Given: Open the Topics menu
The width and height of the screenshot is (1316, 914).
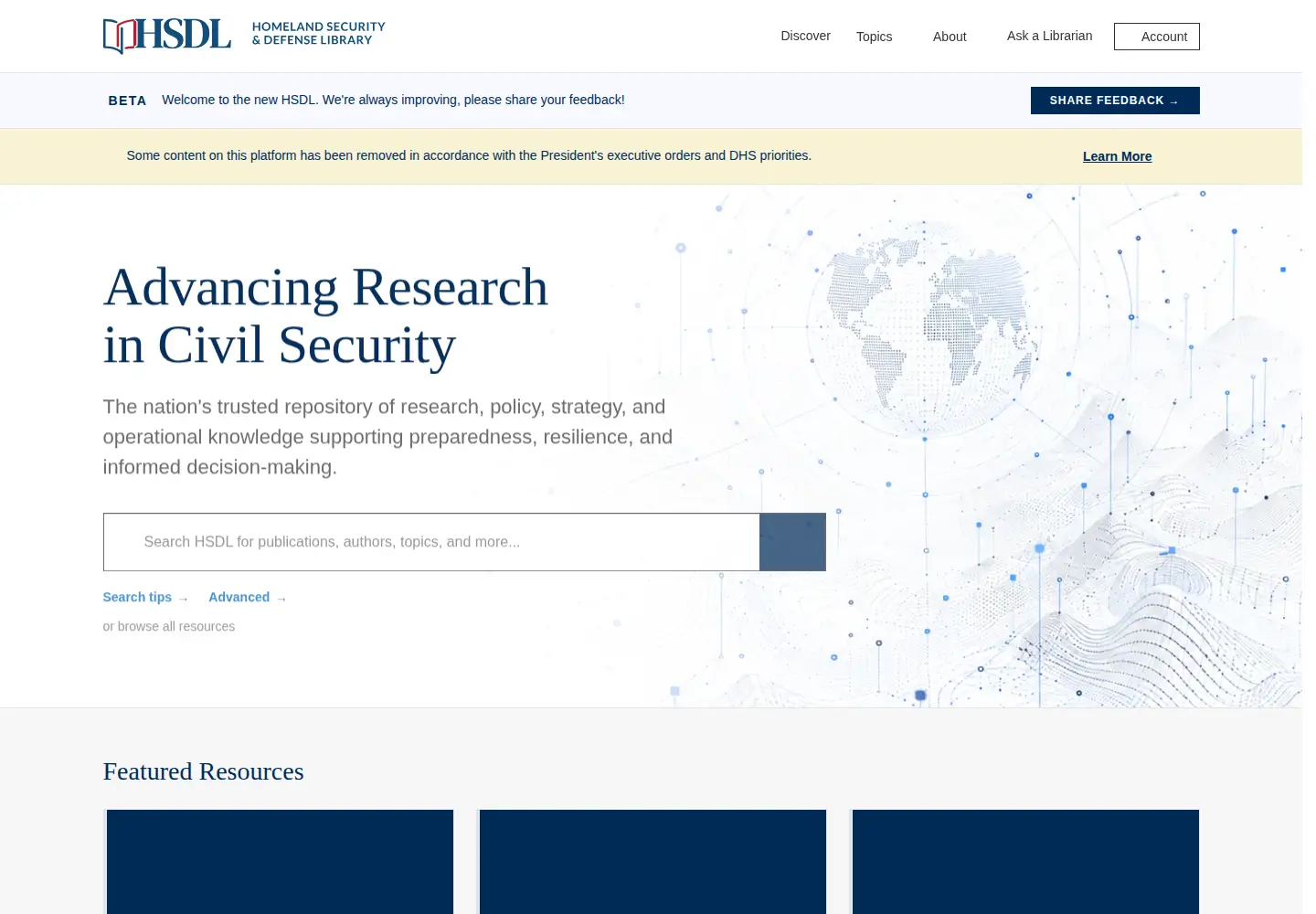Looking at the screenshot, I should [x=874, y=37].
